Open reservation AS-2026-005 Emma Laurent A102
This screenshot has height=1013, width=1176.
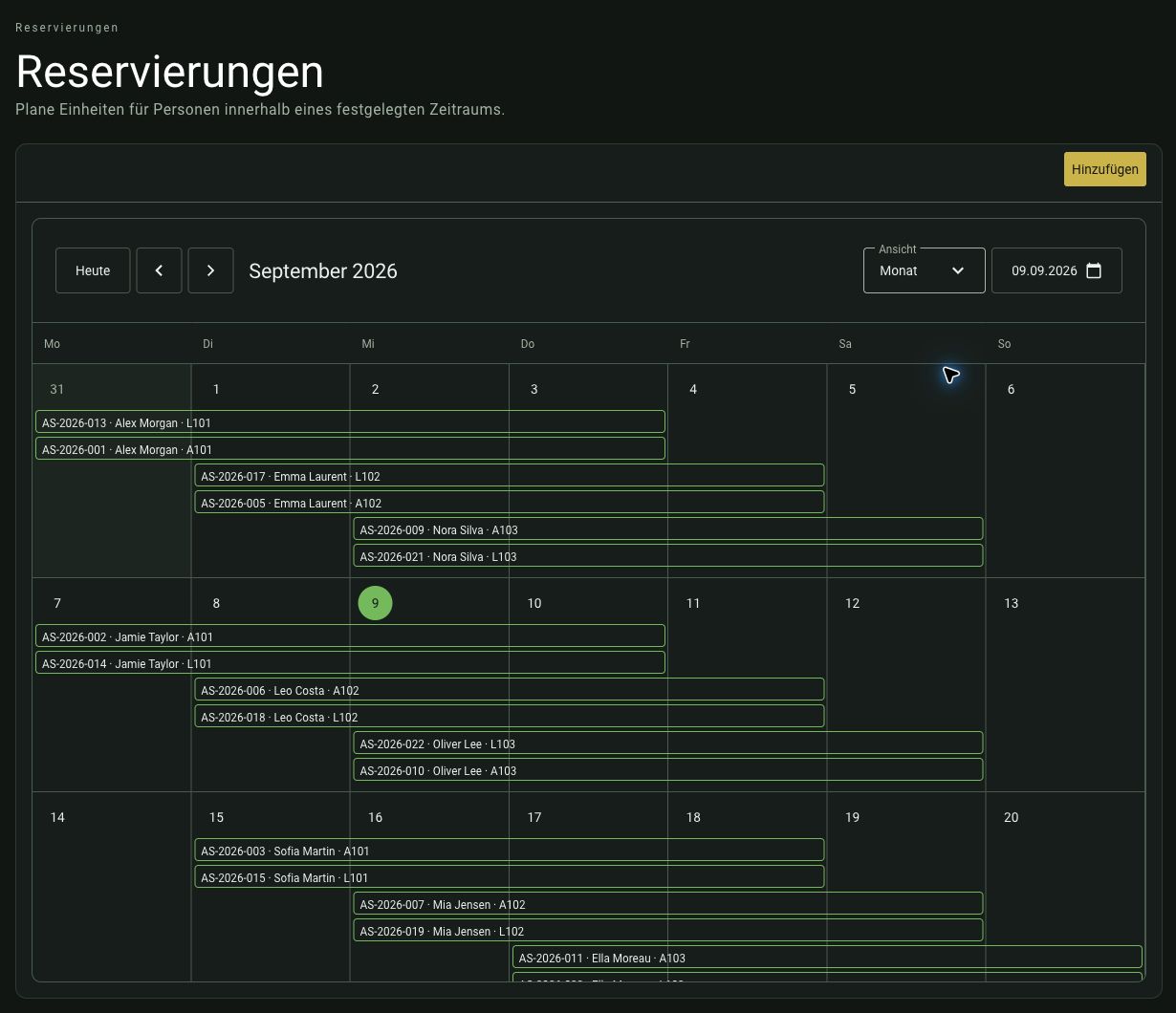point(510,502)
